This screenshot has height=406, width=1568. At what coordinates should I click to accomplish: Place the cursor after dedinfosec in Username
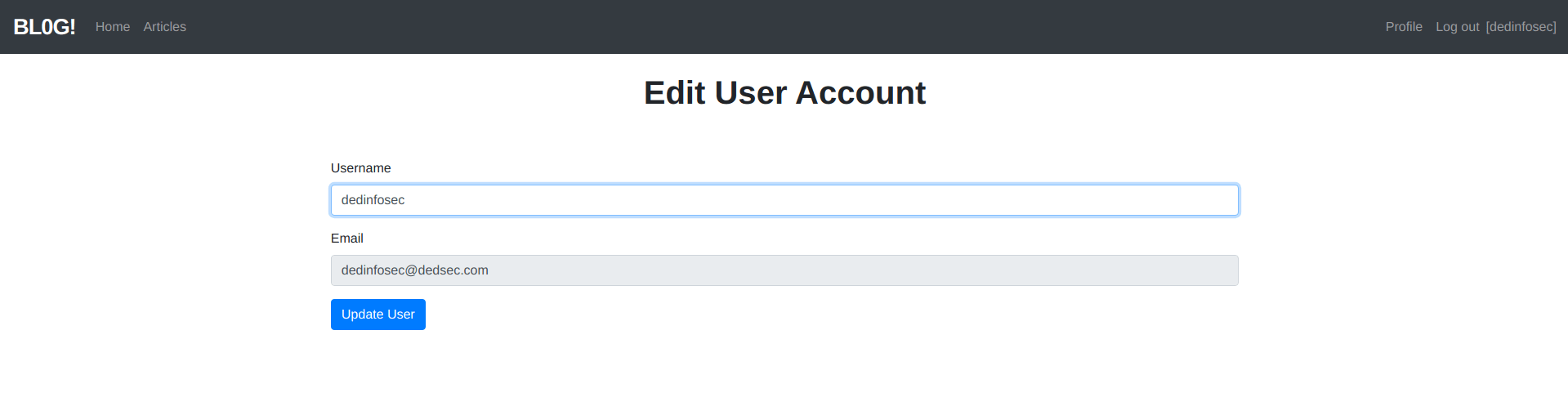pos(406,200)
